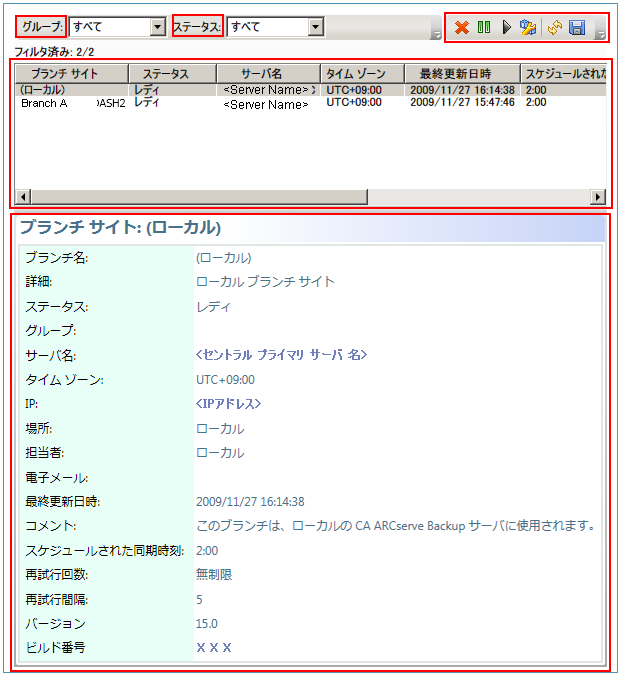The width and height of the screenshot is (622, 679).
Task: Open toolbar options chevron beside the save icon
Action: 600,35
